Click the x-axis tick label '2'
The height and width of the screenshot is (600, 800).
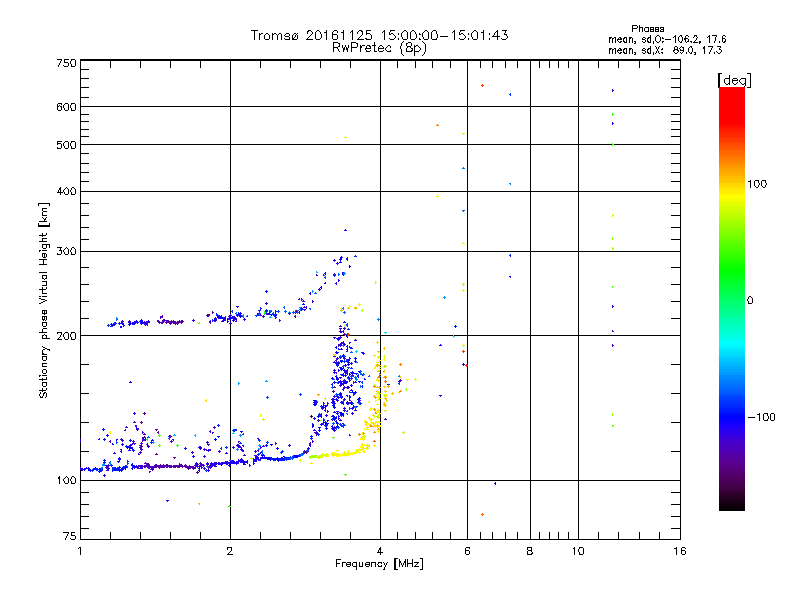click(x=230, y=551)
